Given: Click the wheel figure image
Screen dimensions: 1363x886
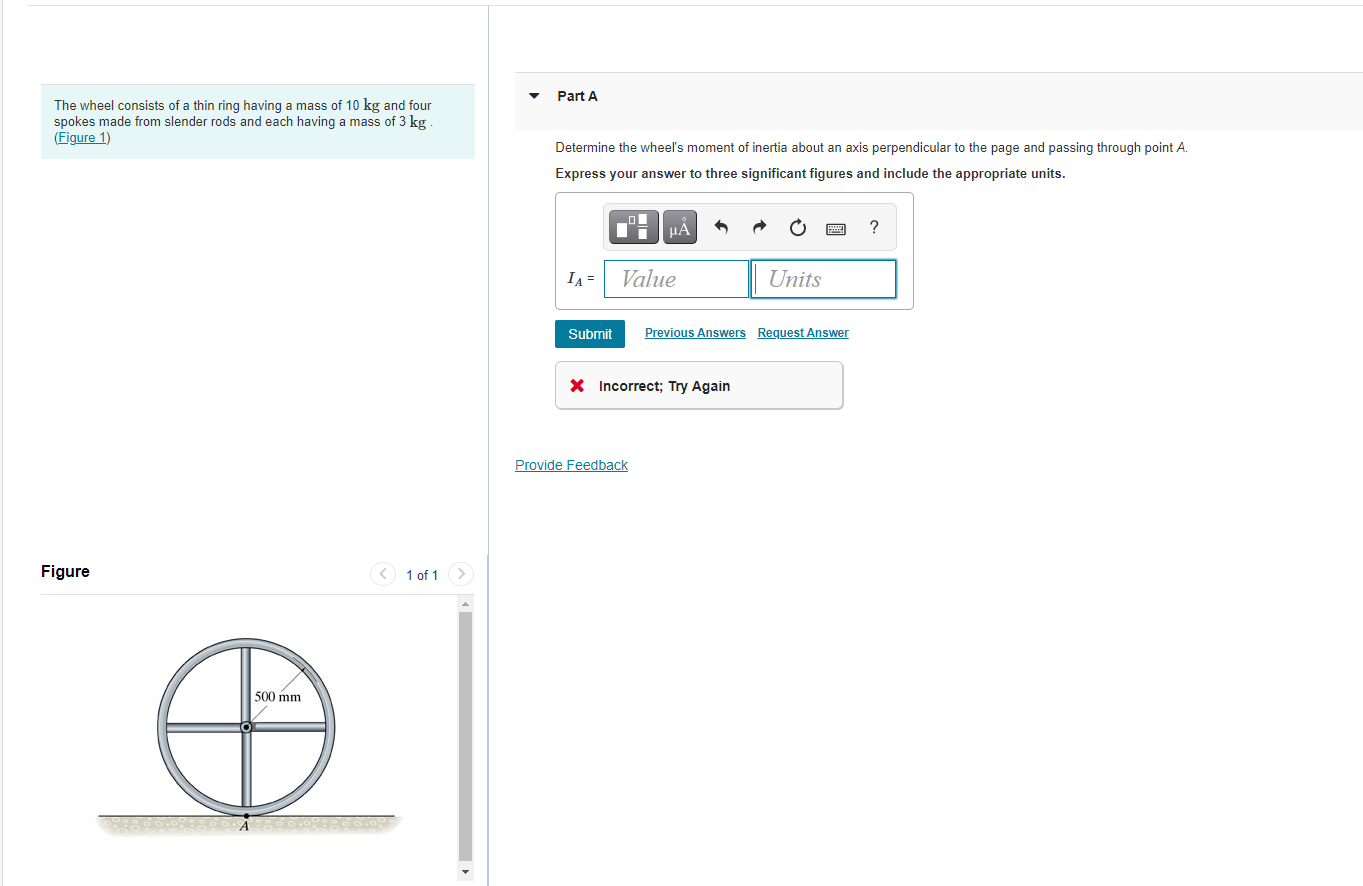Looking at the screenshot, I should (247, 736).
